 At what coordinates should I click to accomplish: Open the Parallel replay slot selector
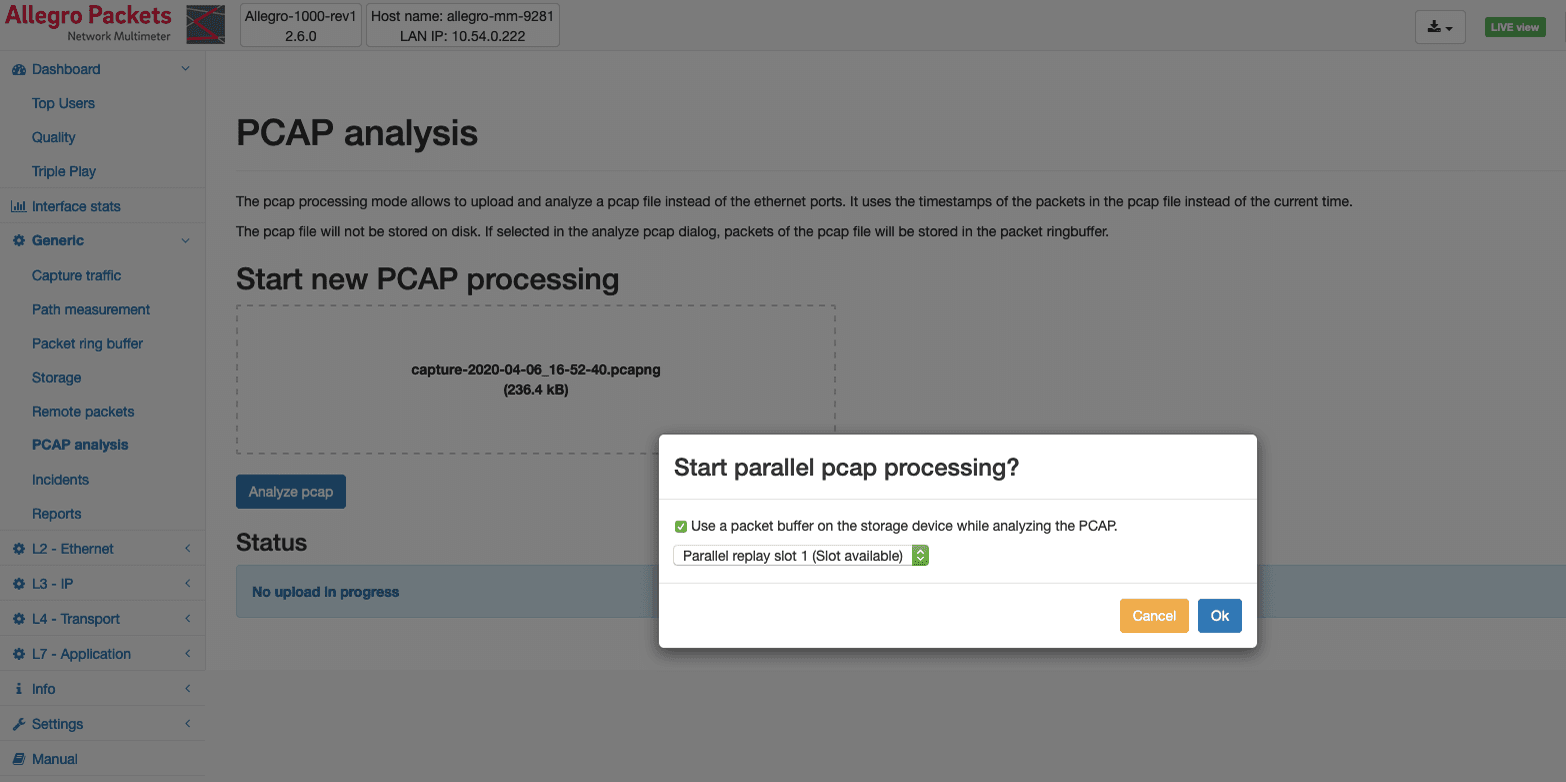click(x=800, y=555)
